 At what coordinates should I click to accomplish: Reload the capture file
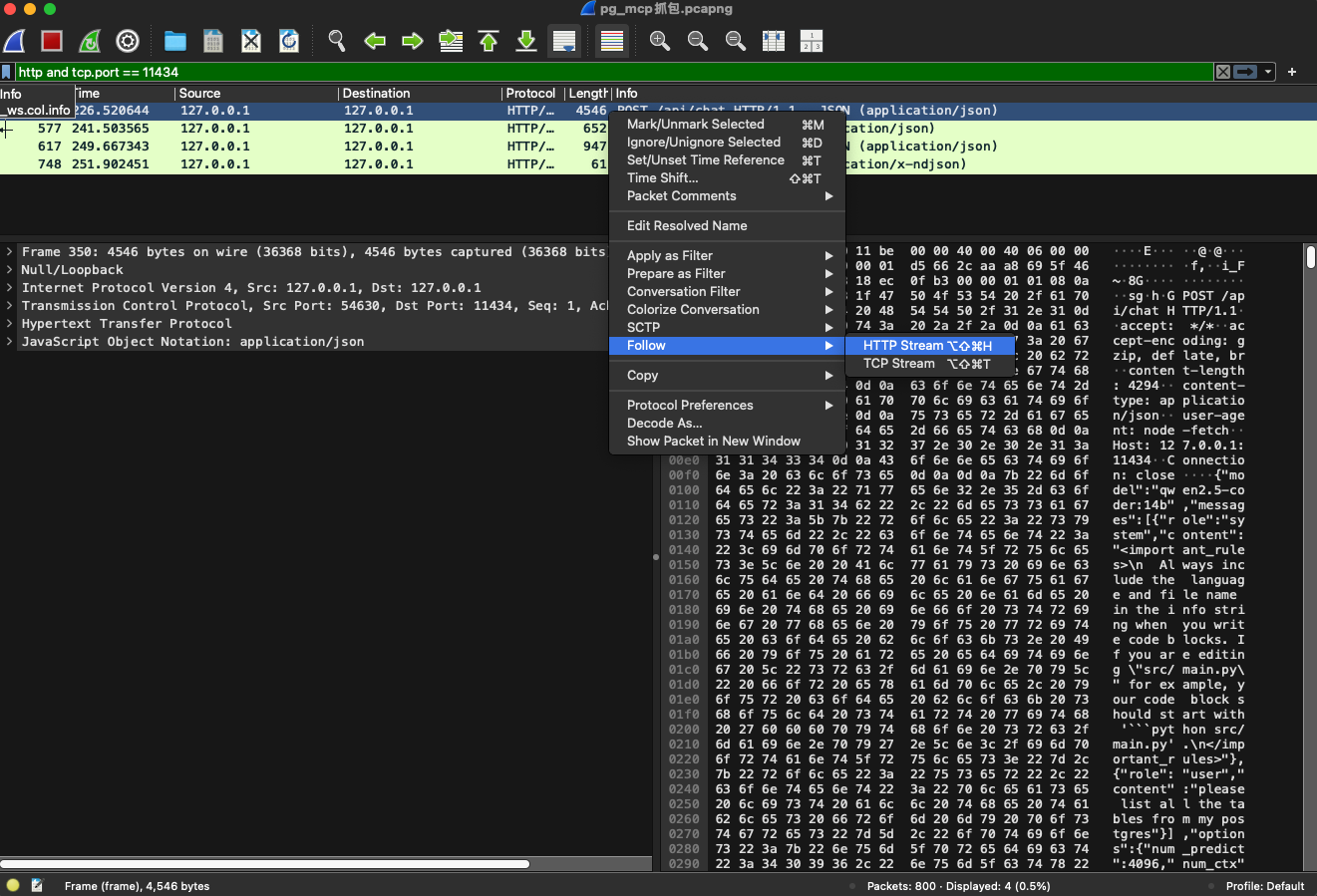(x=289, y=41)
